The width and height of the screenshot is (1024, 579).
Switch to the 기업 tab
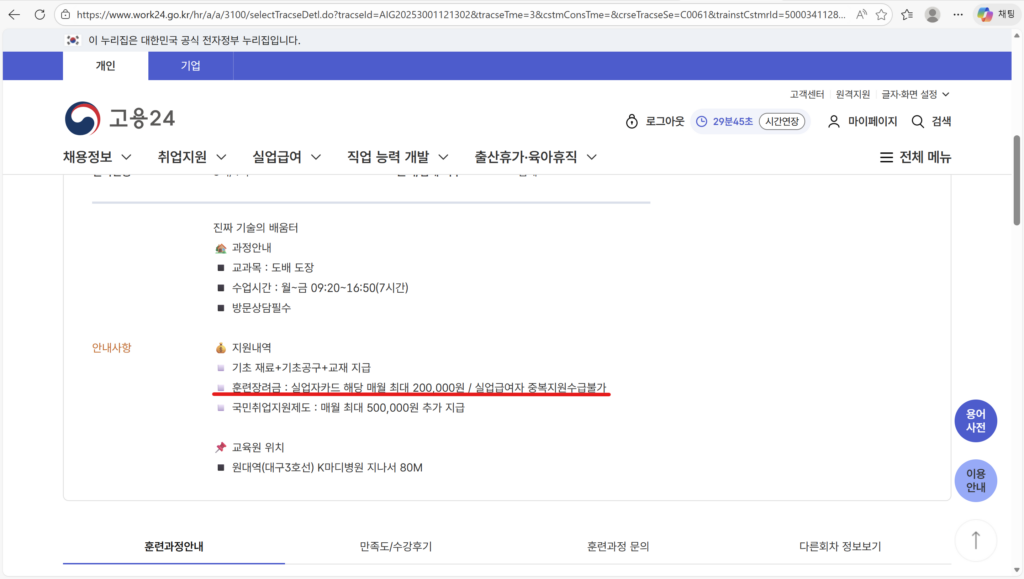point(190,66)
